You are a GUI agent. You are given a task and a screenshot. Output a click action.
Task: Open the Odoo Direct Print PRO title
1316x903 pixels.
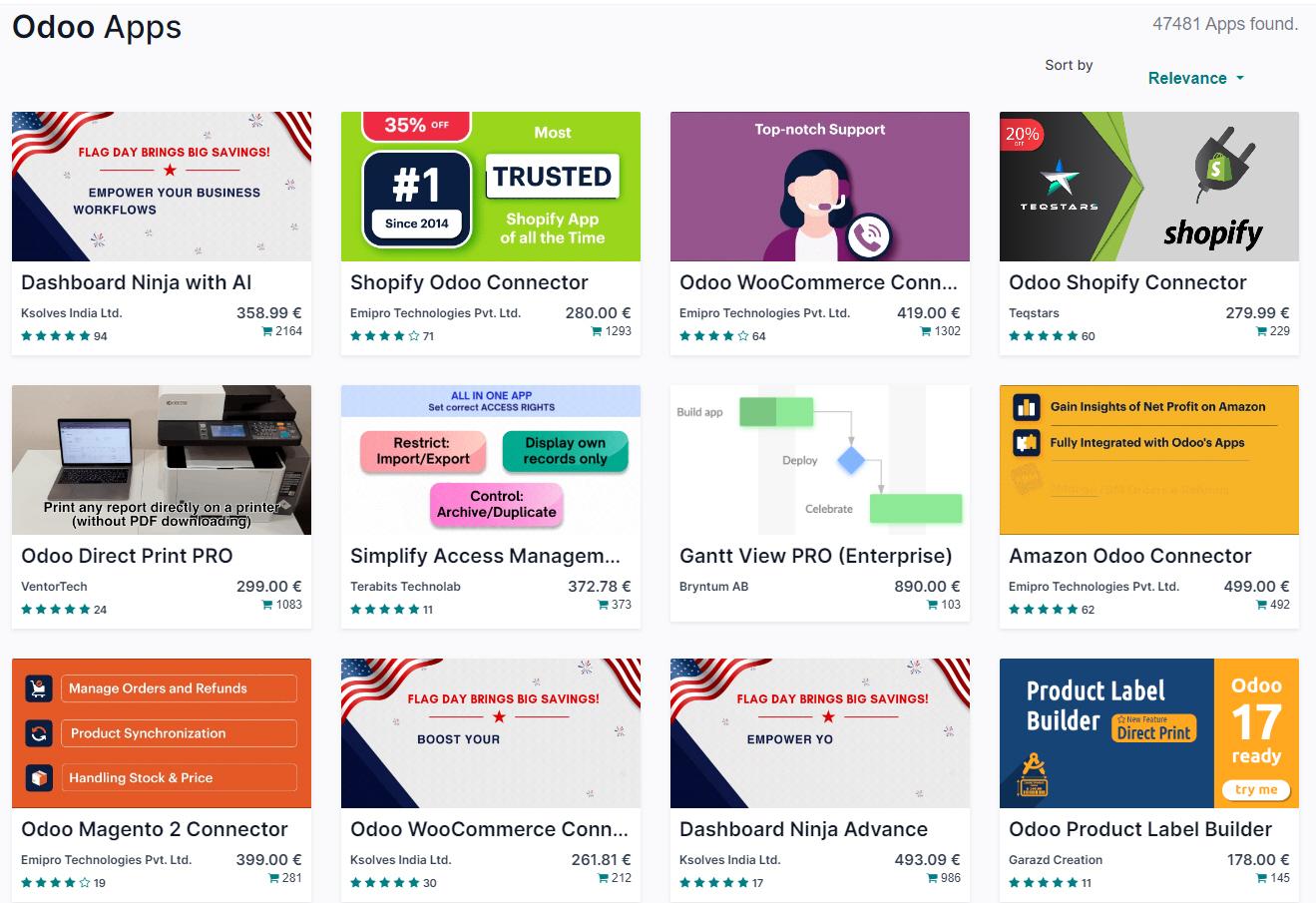[x=127, y=556]
